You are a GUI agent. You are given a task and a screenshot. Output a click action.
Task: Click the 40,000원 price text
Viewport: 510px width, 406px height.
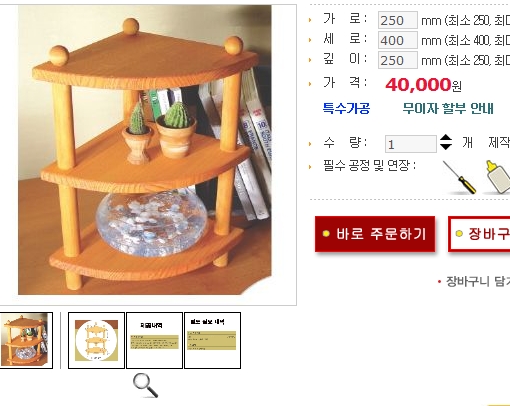[x=423, y=85]
